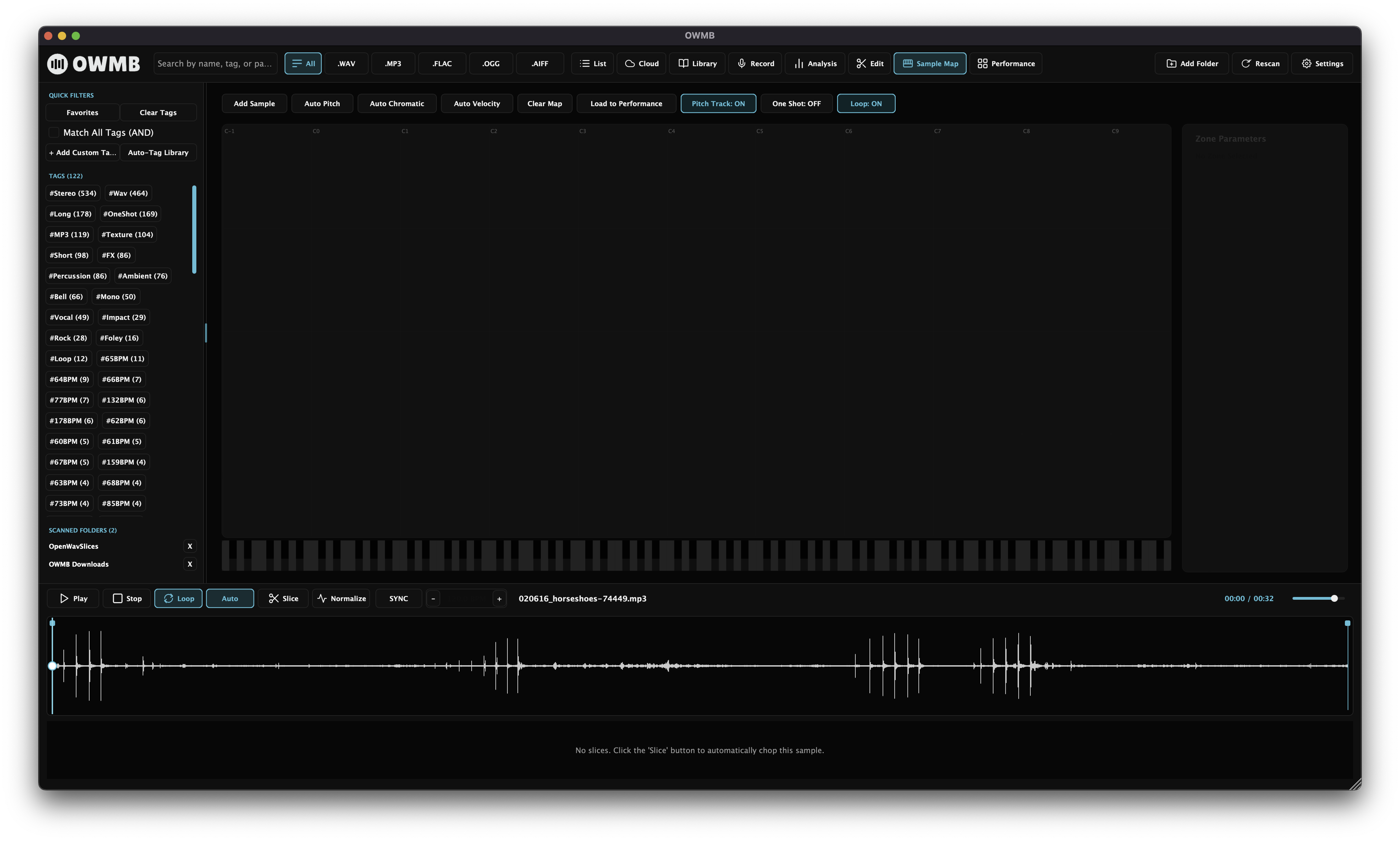
Task: Play the loaded sample
Action: click(73, 598)
